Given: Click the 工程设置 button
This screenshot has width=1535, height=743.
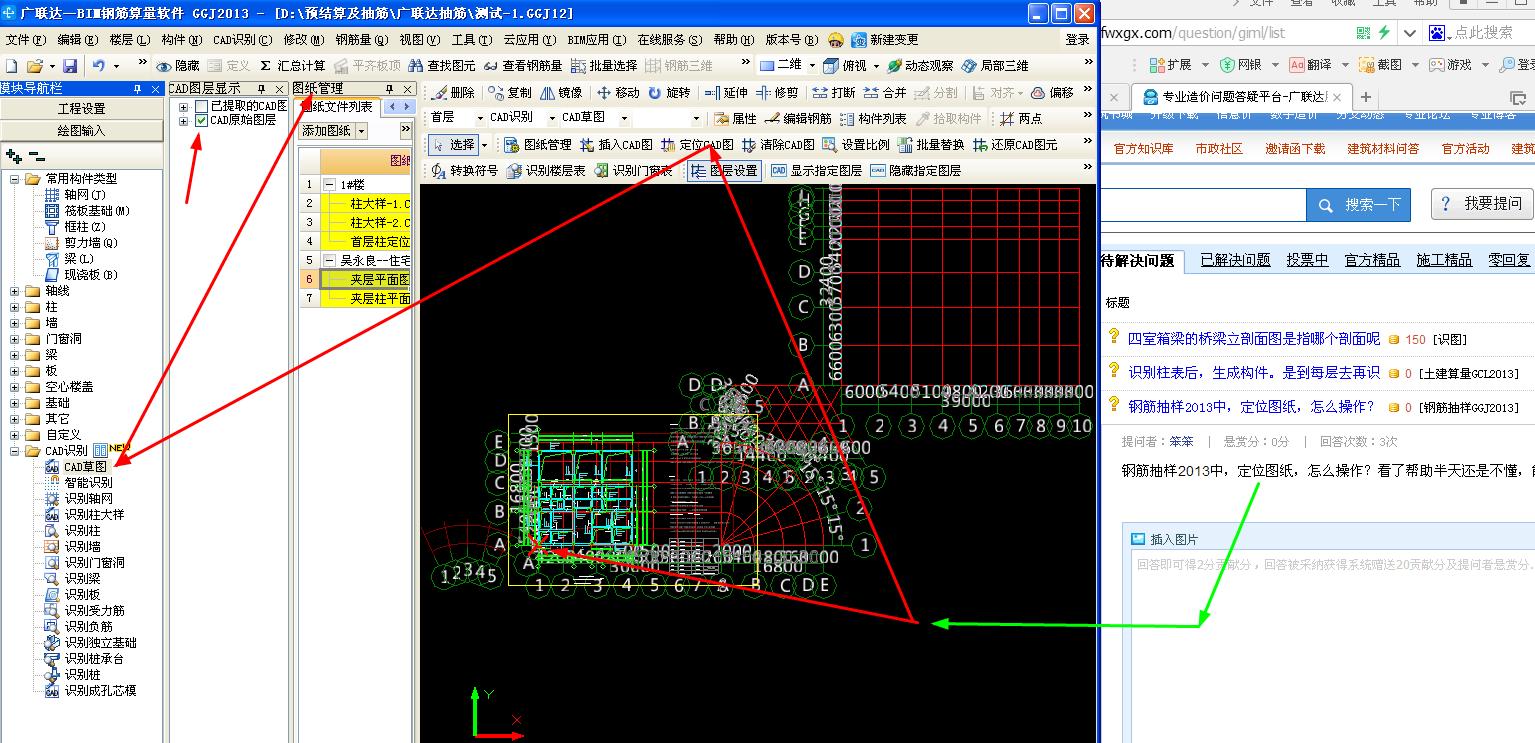Looking at the screenshot, I should tap(82, 109).
